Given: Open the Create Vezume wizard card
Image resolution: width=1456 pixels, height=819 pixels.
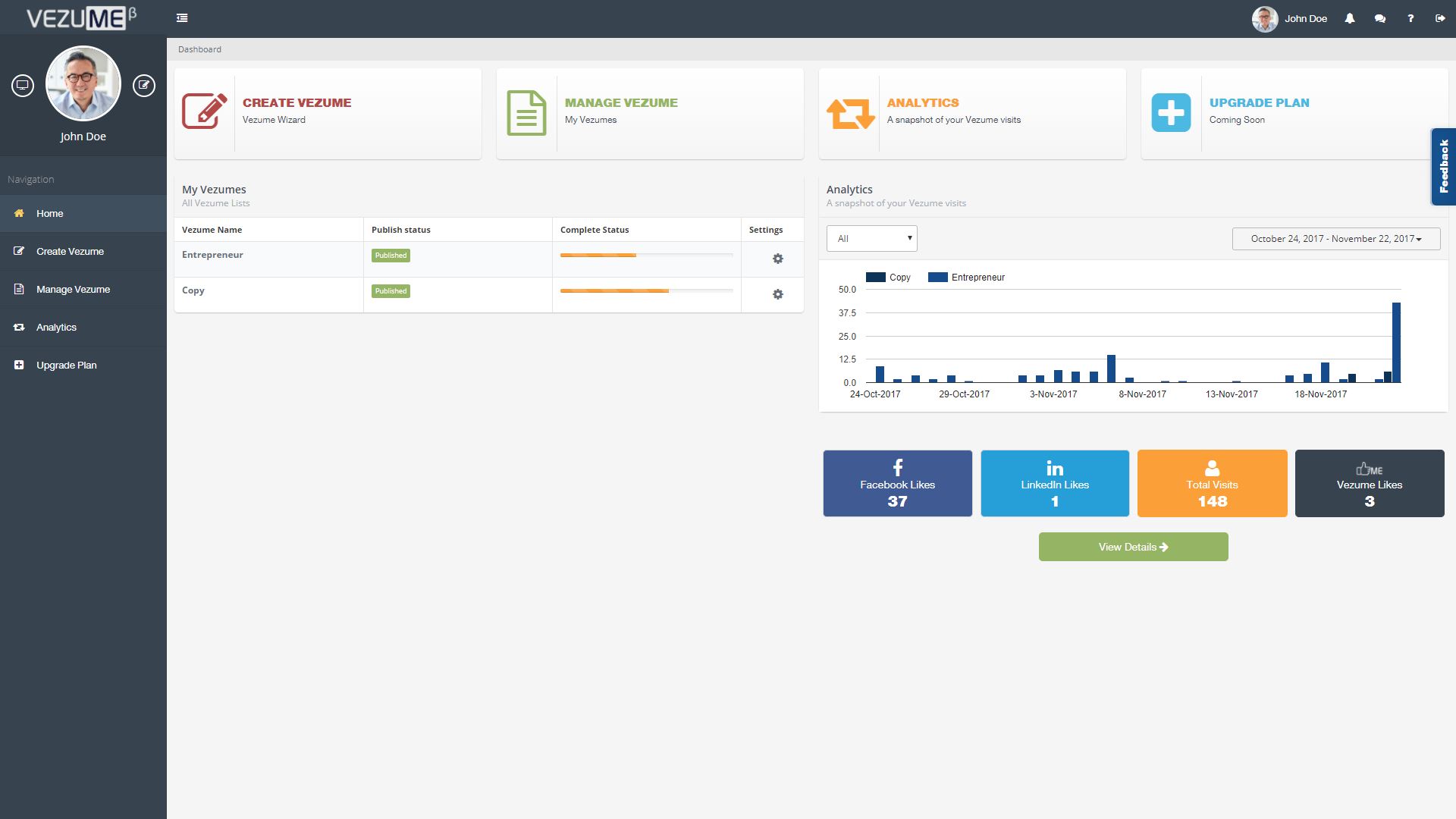Looking at the screenshot, I should [x=328, y=114].
